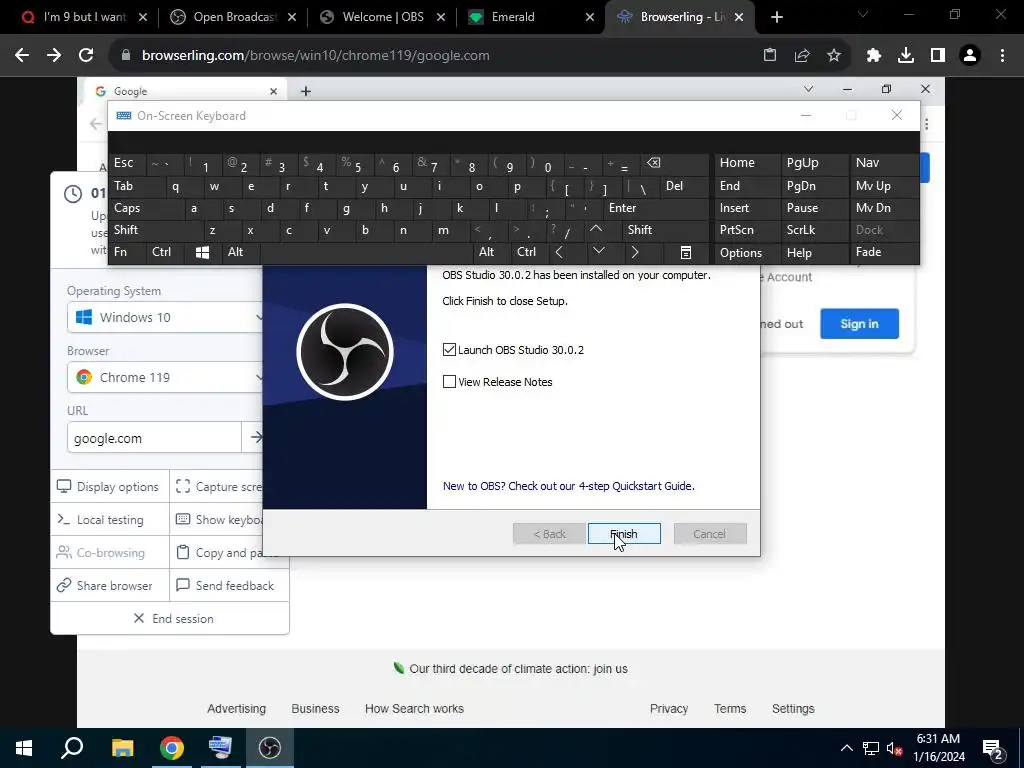
Task: Open browser downloads icon
Action: click(906, 56)
